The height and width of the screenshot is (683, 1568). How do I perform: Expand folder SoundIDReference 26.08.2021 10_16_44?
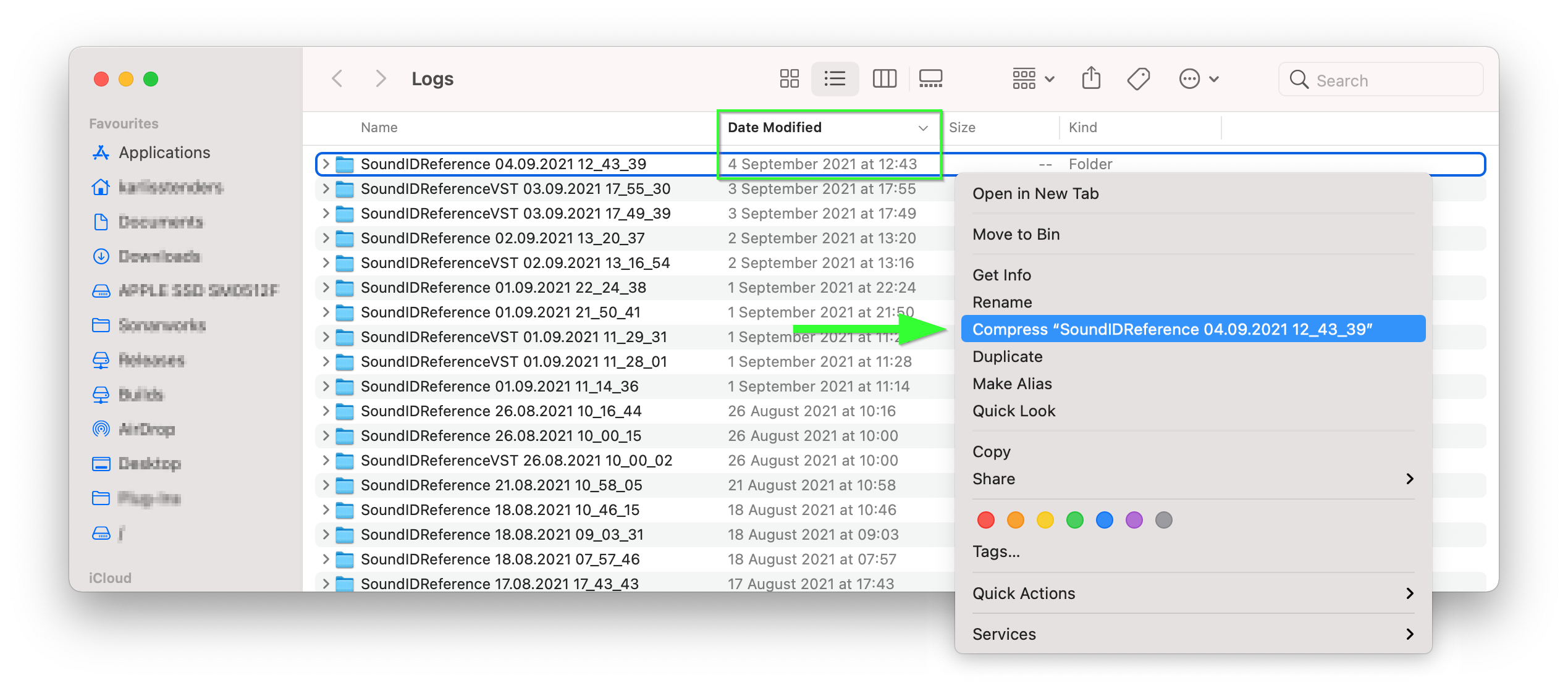(x=326, y=411)
